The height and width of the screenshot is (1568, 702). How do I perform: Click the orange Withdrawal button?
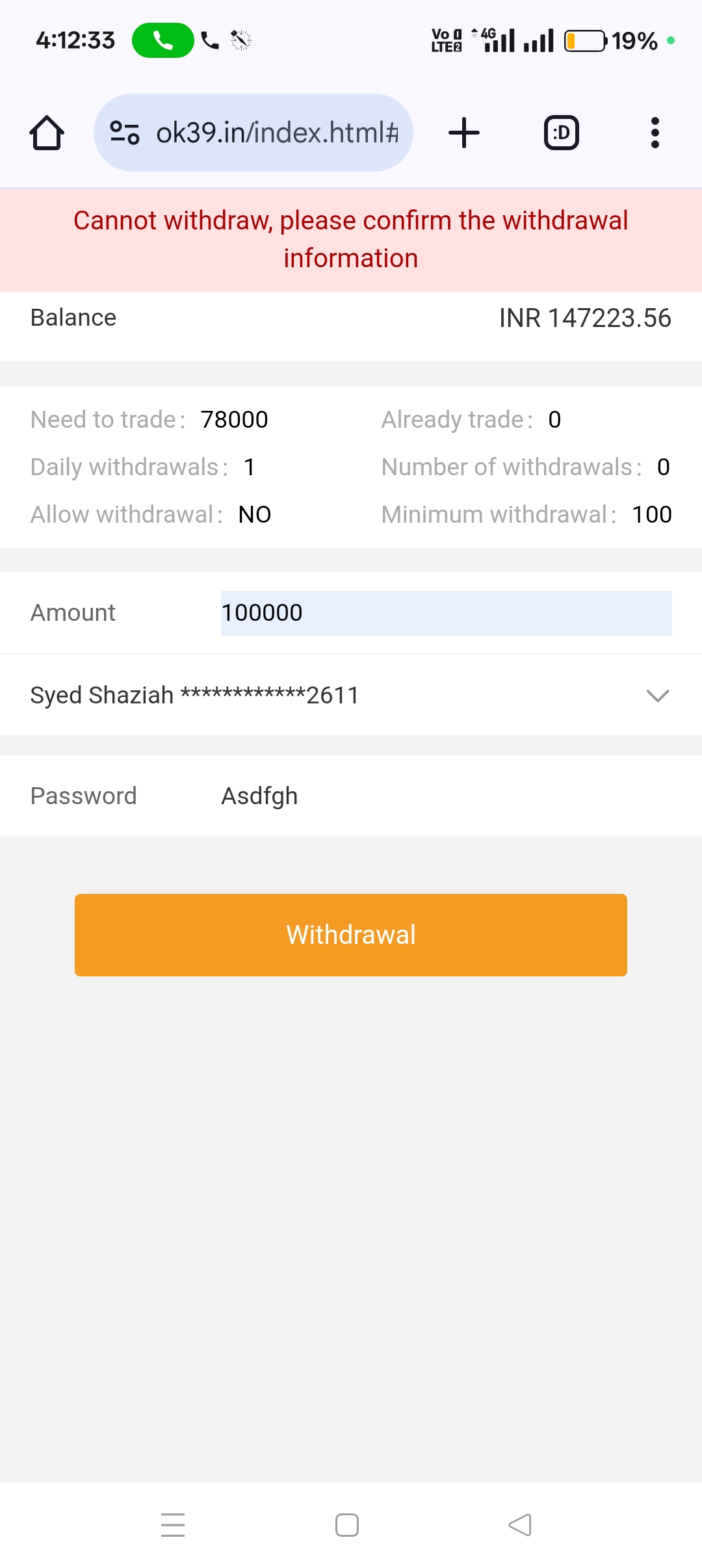[x=351, y=935]
